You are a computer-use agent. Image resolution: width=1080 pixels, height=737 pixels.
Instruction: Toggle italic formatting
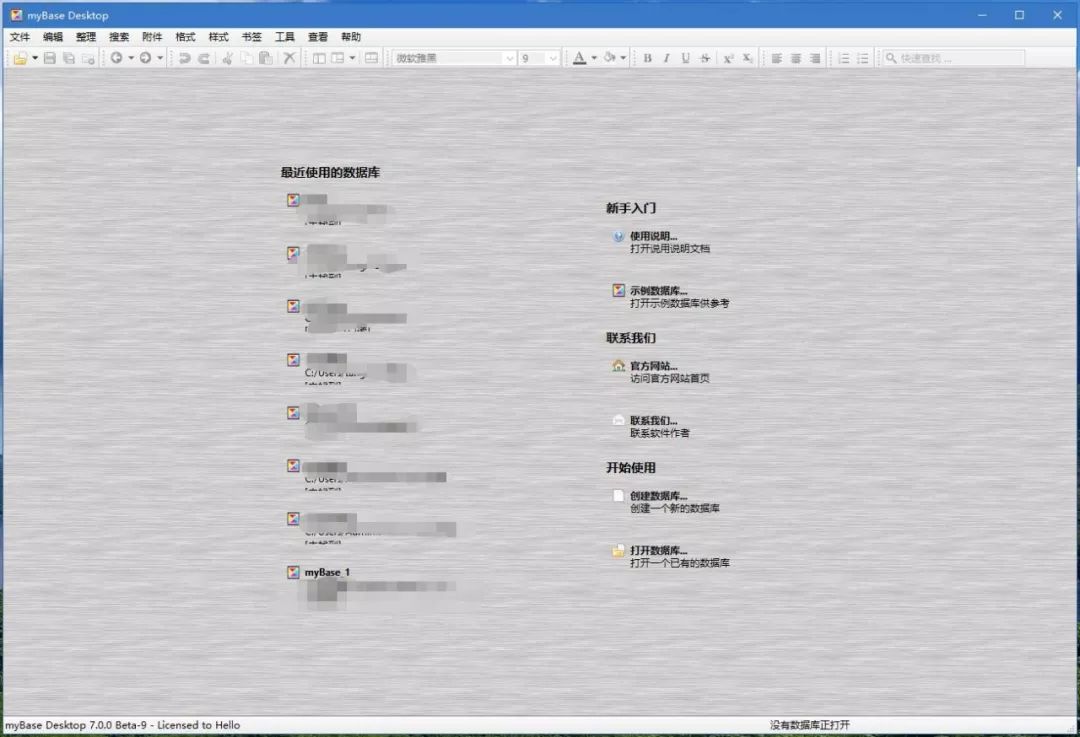667,59
